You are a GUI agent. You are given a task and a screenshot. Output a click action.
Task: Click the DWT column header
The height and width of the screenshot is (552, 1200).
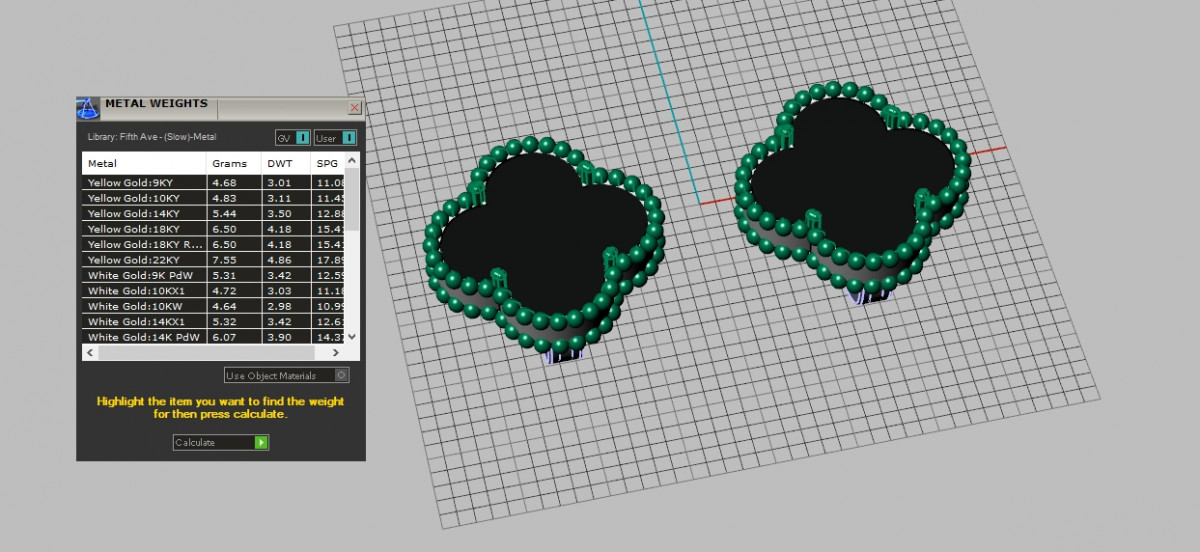point(285,163)
